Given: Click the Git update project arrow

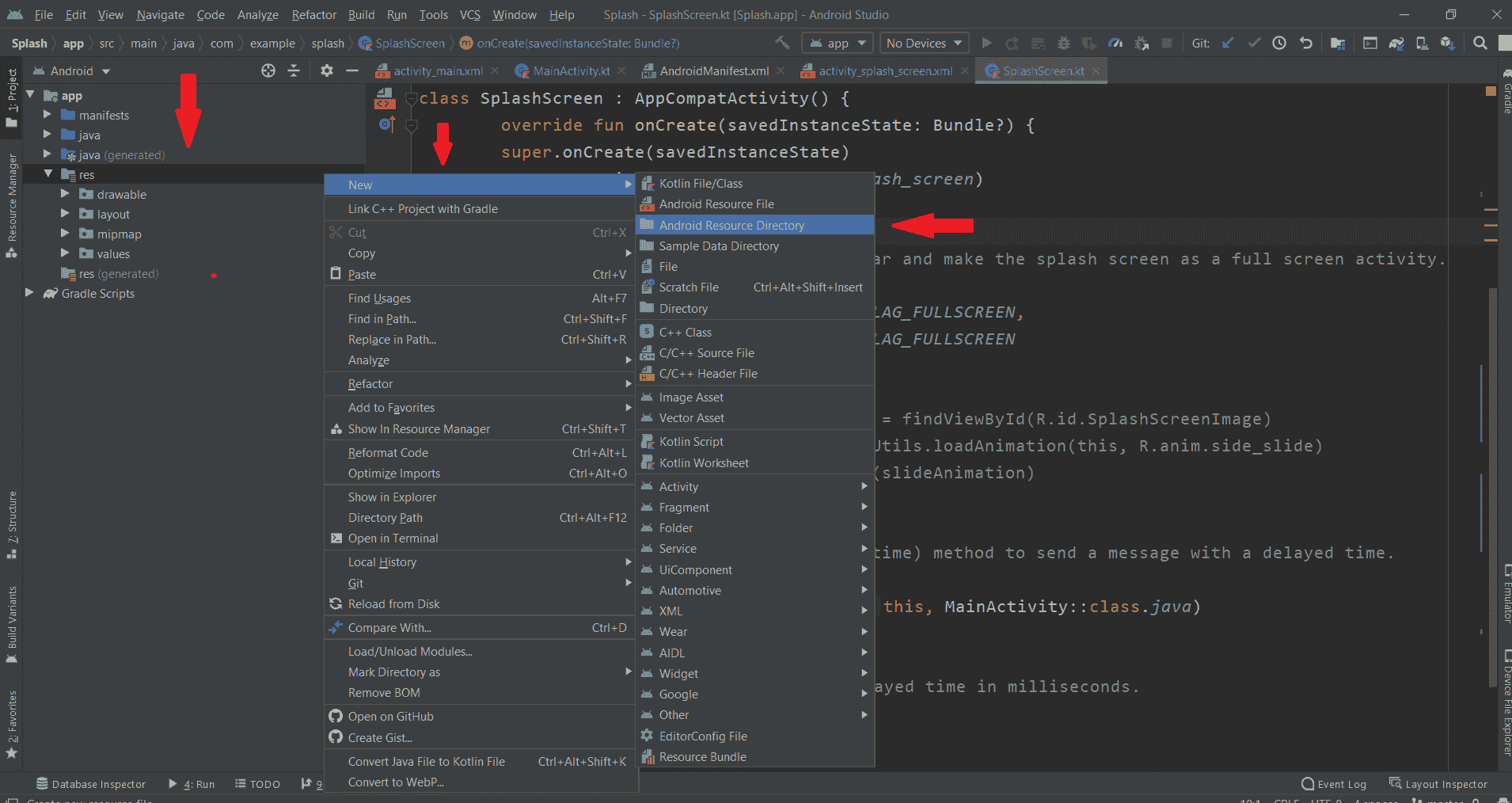Looking at the screenshot, I should click(1228, 44).
